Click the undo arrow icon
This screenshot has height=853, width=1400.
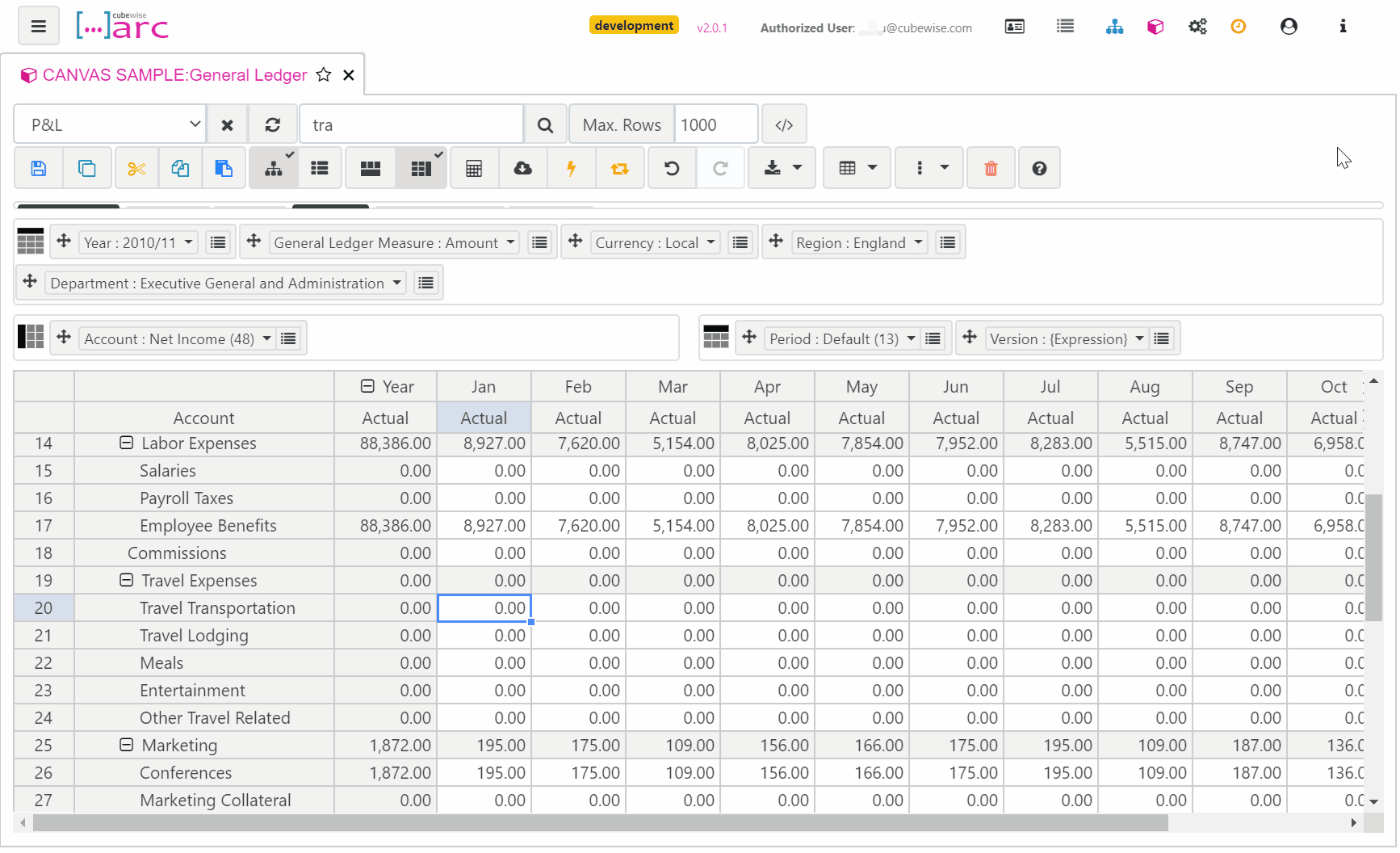(671, 168)
